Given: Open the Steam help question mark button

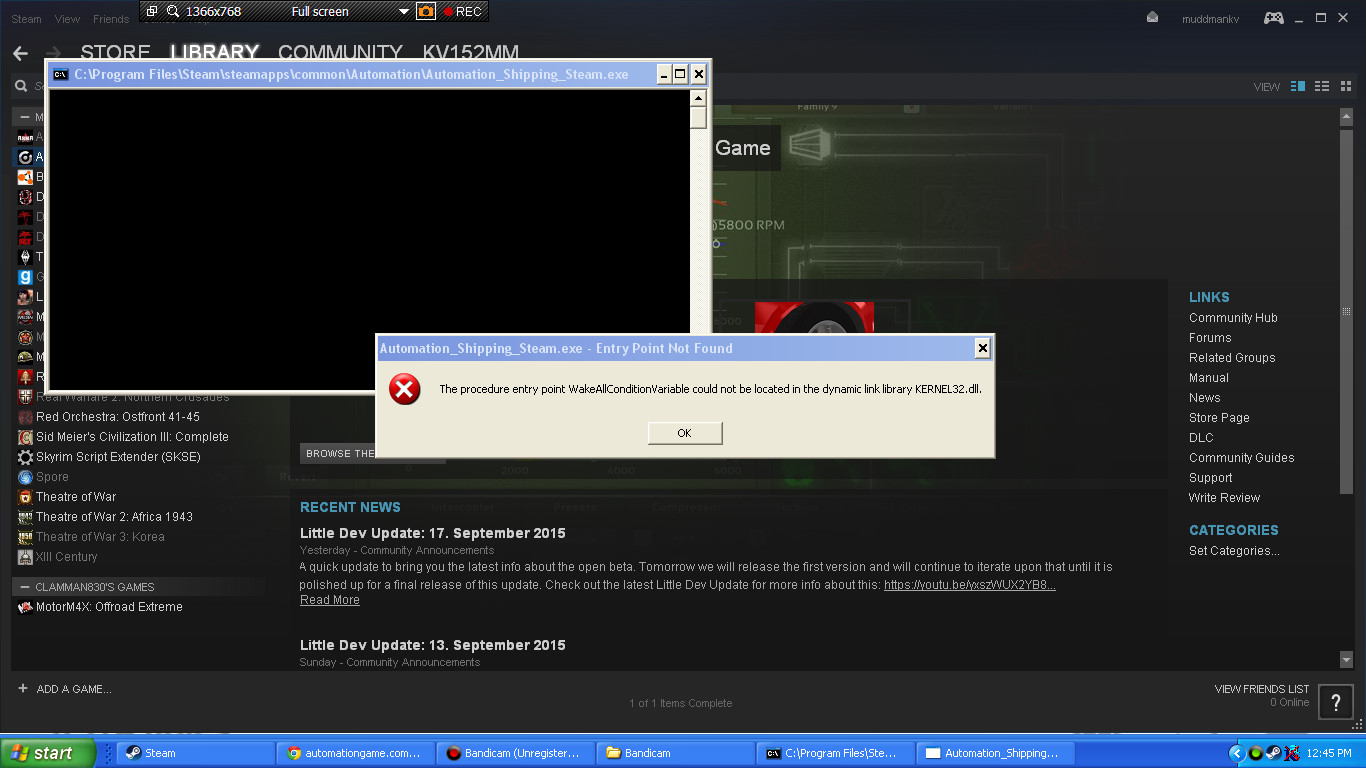Looking at the screenshot, I should pyautogui.click(x=1336, y=702).
